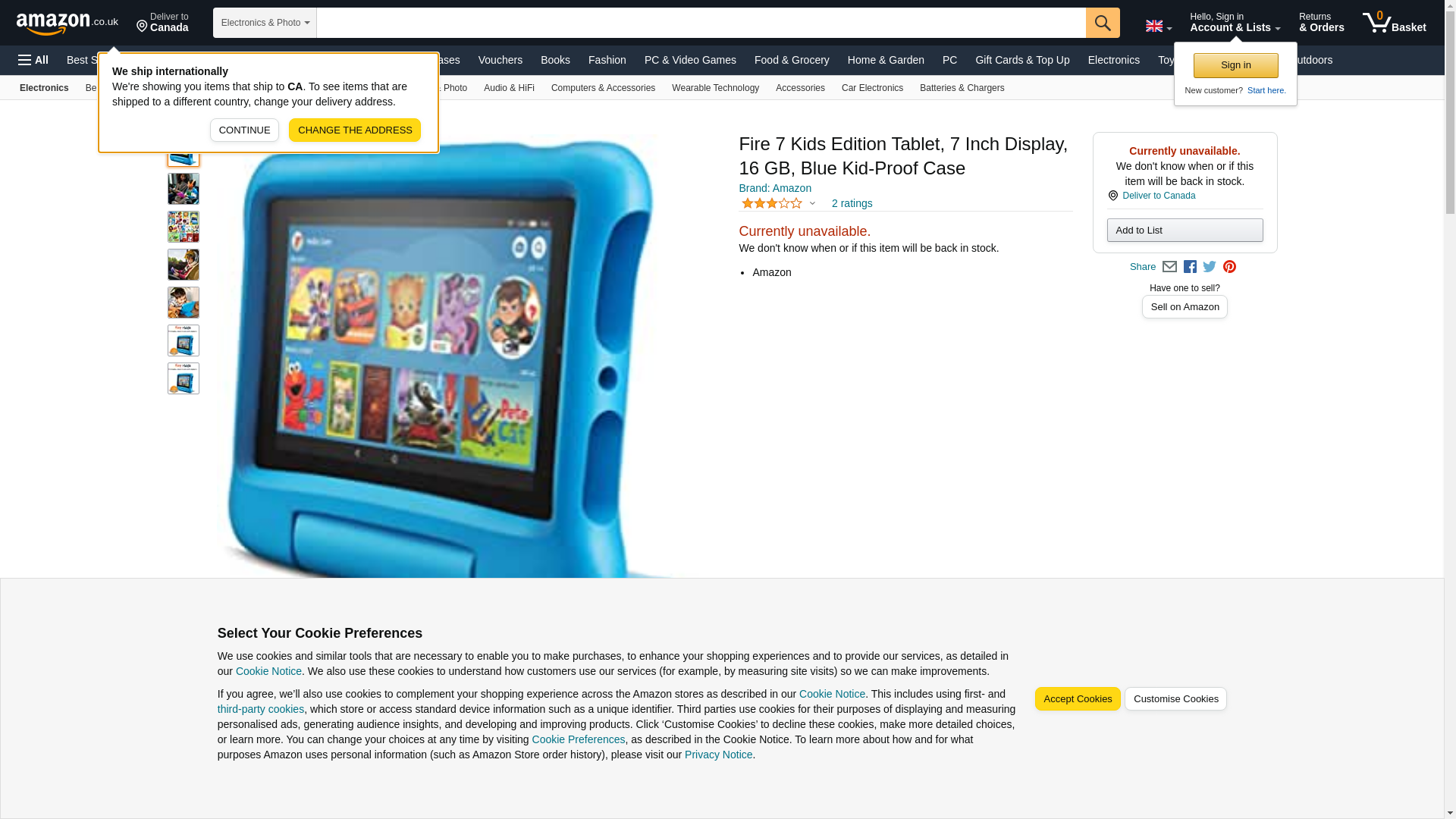Image resolution: width=1456 pixels, height=819 pixels.
Task: Click the magnifying glass search button
Action: coord(1103,23)
